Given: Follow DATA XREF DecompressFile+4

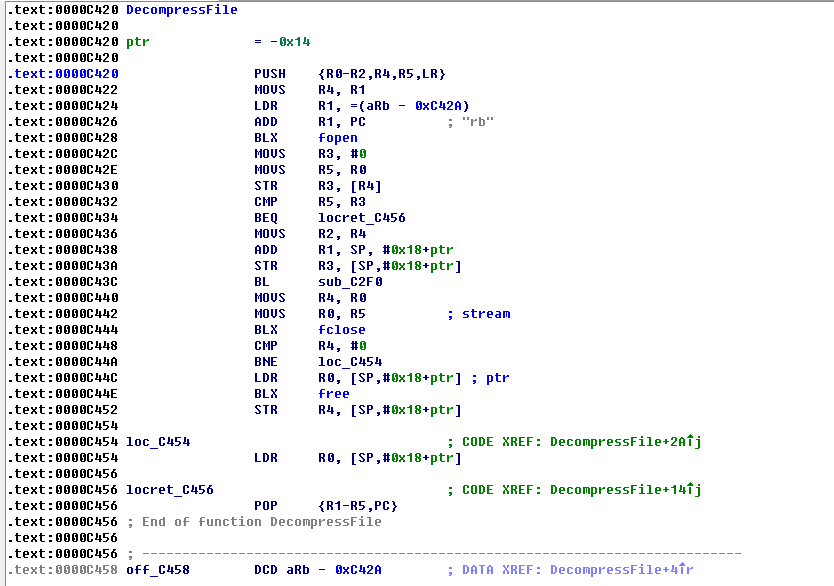Looking at the screenshot, I should click(x=622, y=570).
